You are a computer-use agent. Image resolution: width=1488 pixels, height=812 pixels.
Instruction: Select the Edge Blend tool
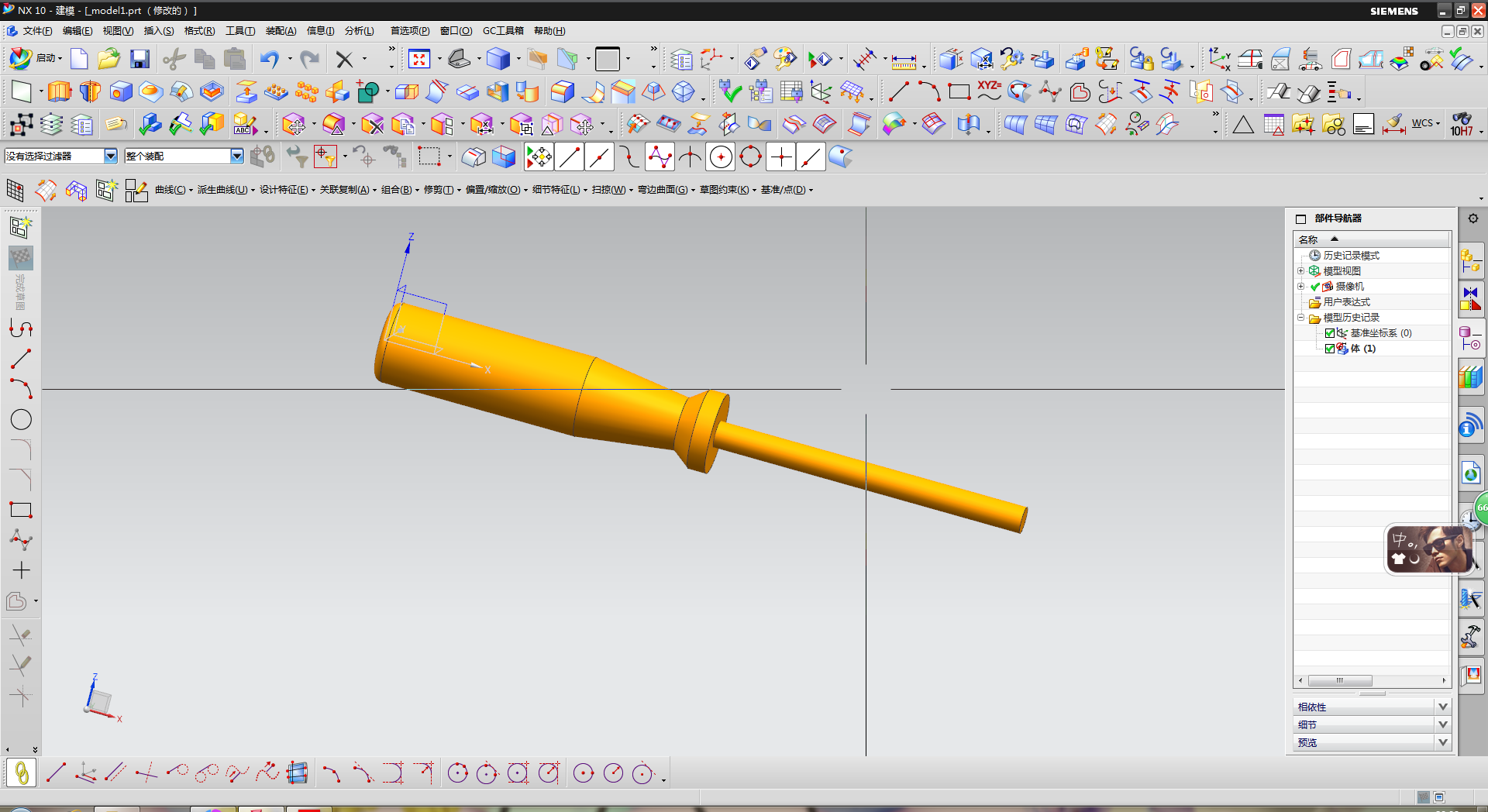coord(562,91)
